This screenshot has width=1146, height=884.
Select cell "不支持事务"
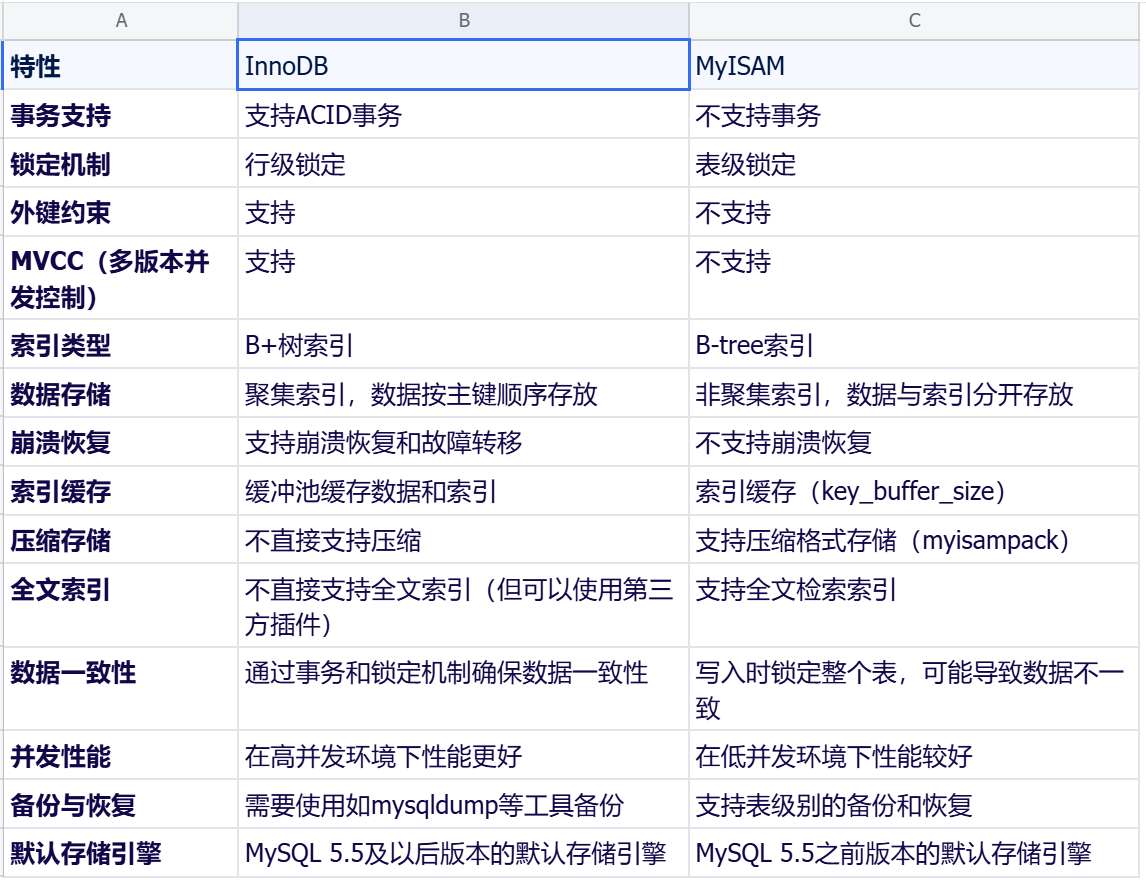tap(914, 115)
